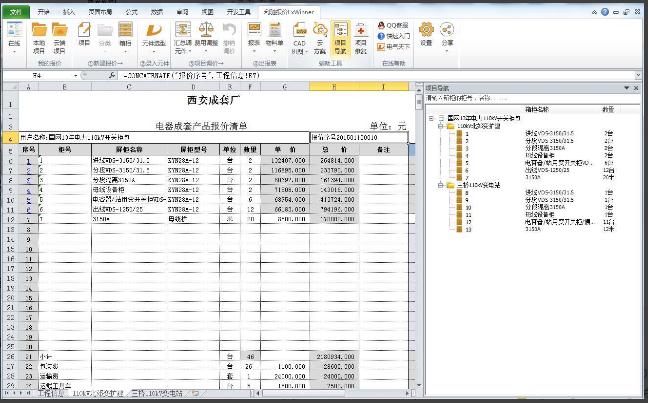Select the 利驰报价 iWinner ribbon tab

(x=289, y=12)
